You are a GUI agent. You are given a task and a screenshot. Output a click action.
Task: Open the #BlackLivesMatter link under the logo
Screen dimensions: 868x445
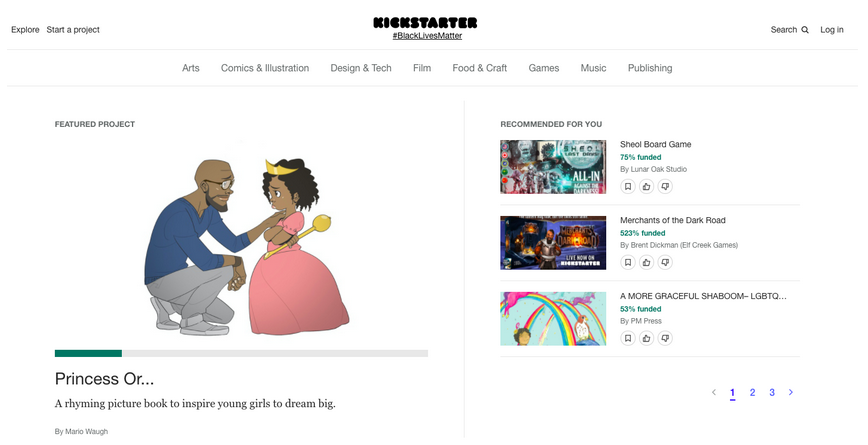pos(427,35)
